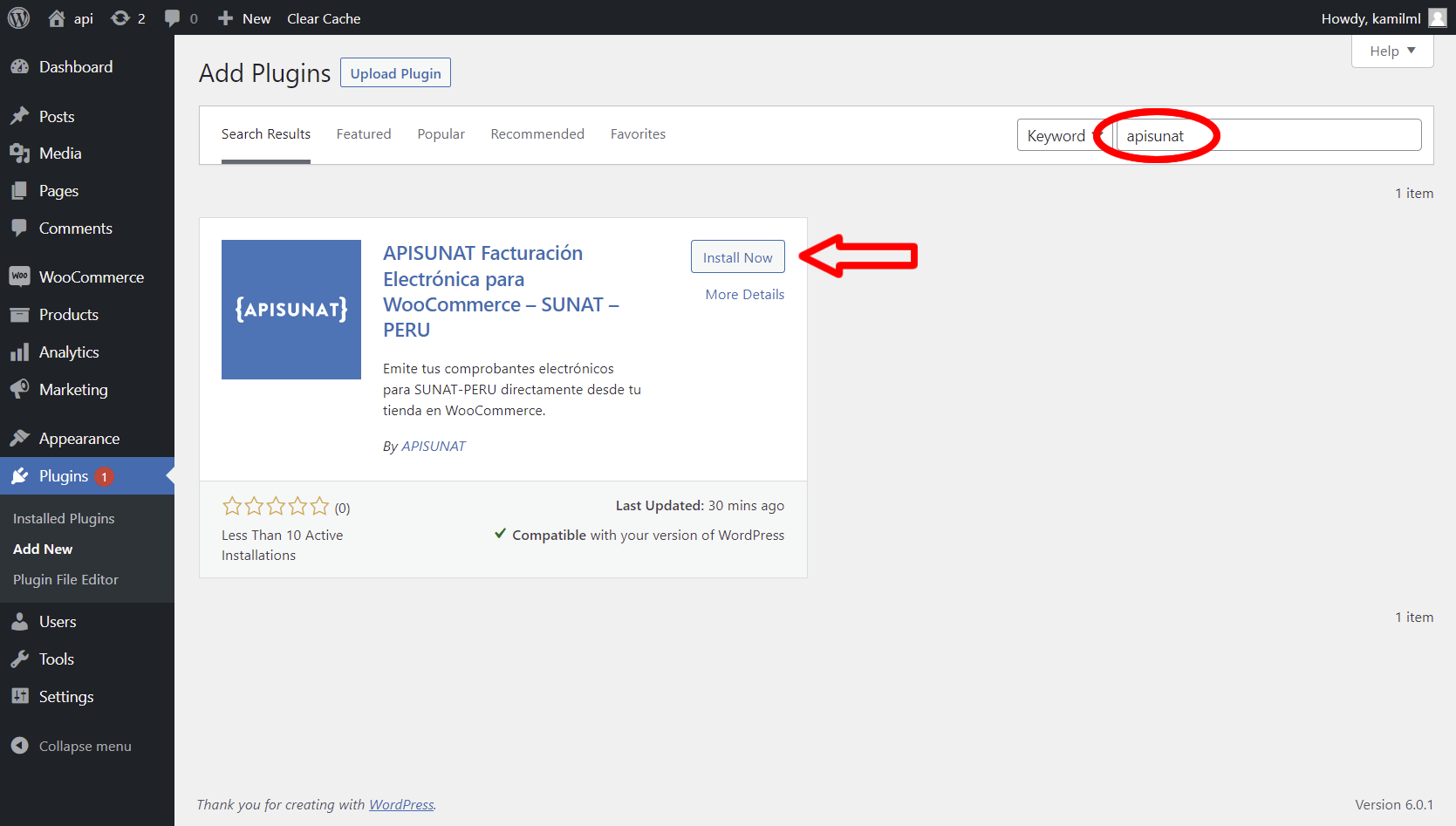Click the APISUNAT plugin thumbnail image
Viewport: 1456px width, 826px height.
point(291,310)
